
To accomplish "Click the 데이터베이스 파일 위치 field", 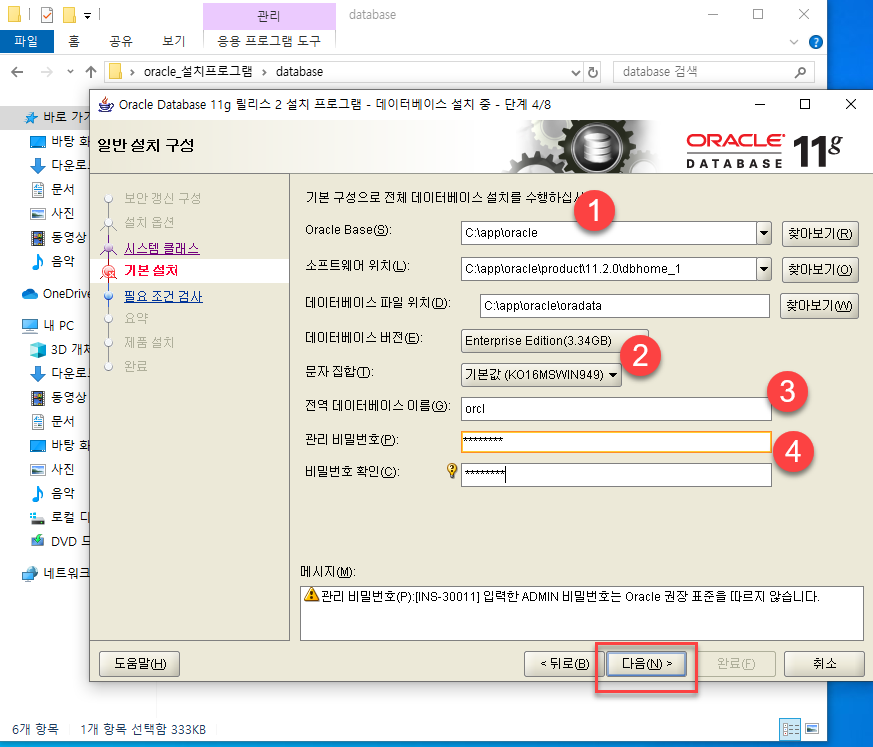I will 625,306.
